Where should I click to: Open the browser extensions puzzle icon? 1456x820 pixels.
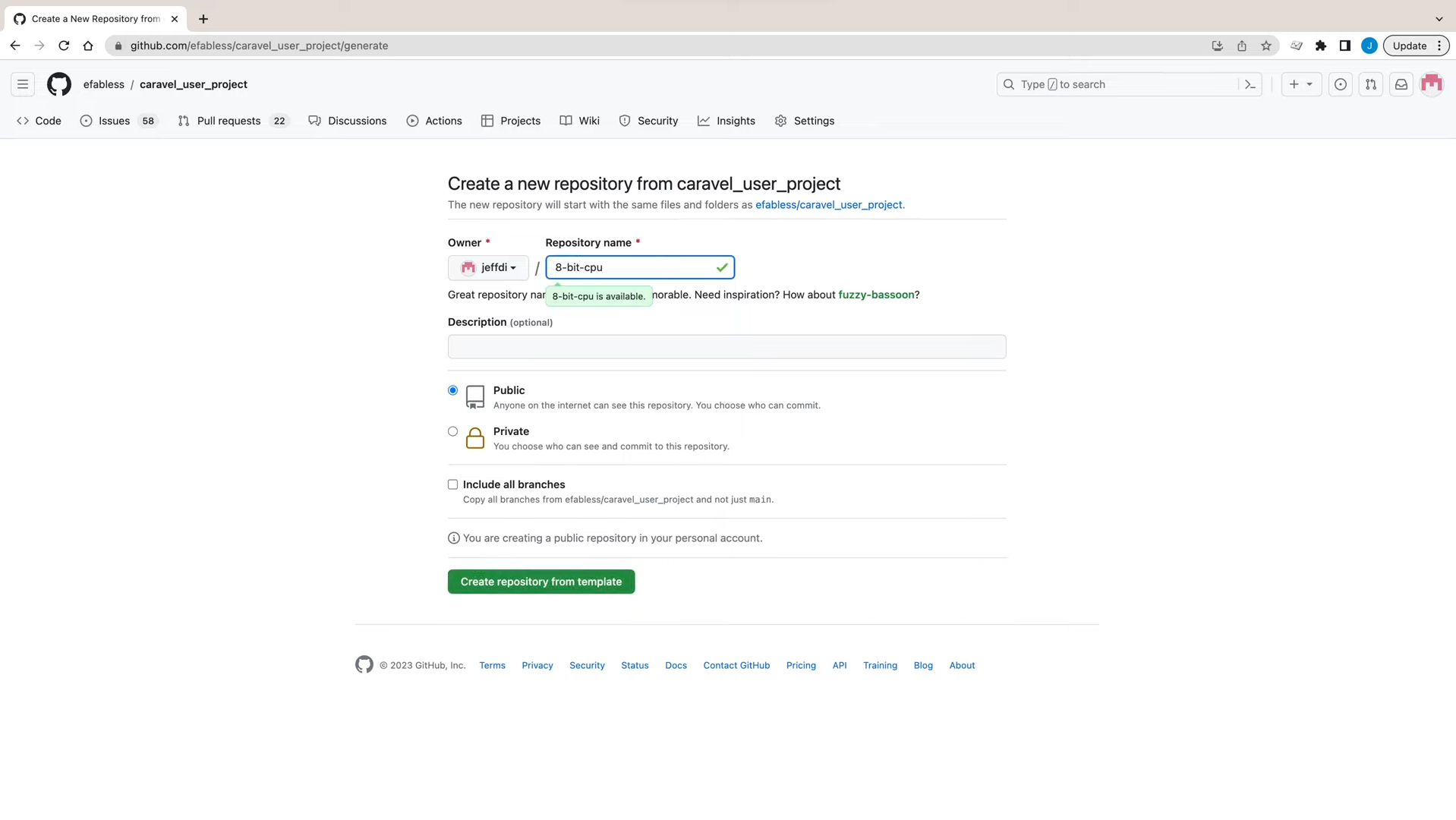(x=1320, y=46)
